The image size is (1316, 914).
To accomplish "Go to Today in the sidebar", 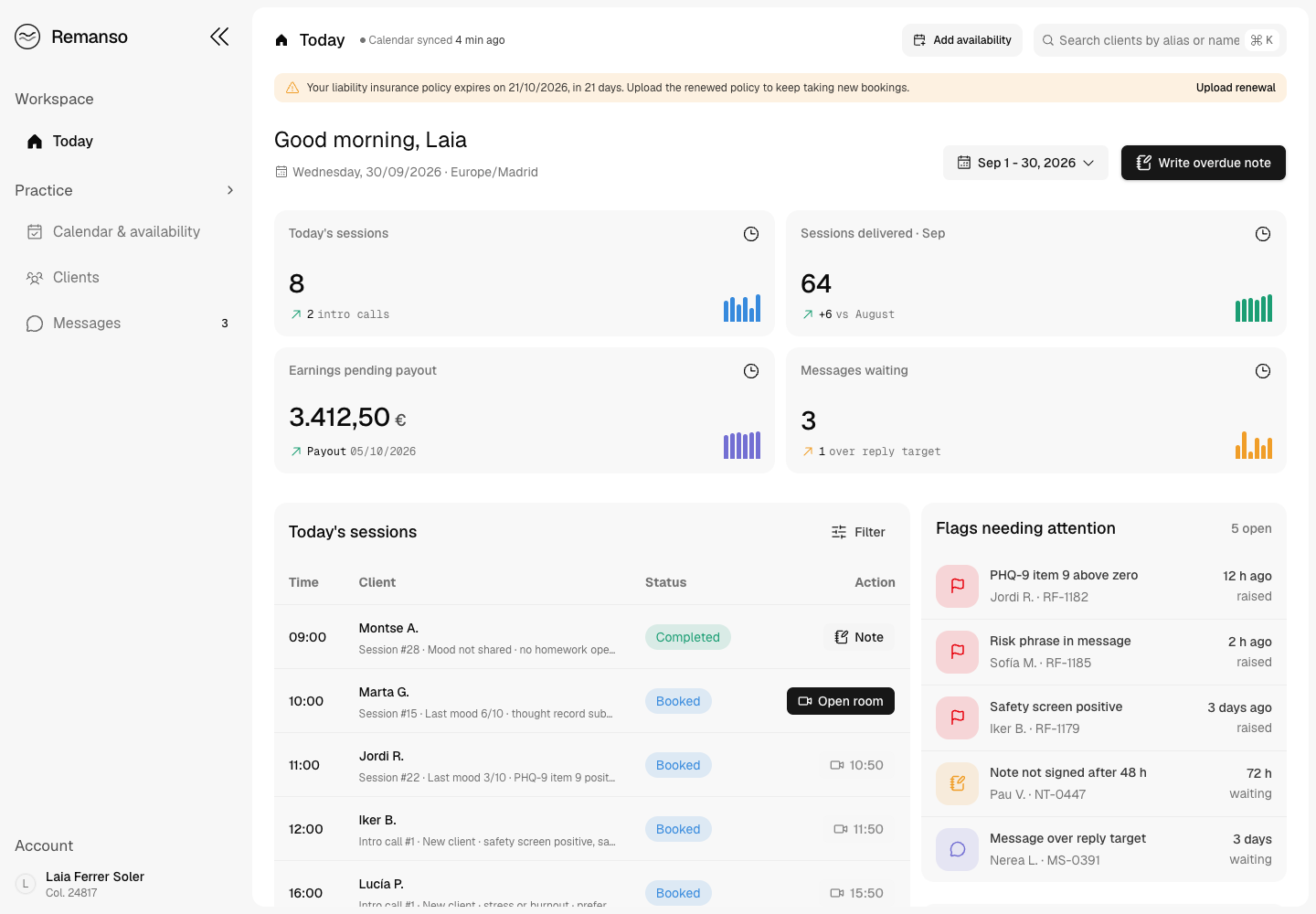I will tap(126, 141).
